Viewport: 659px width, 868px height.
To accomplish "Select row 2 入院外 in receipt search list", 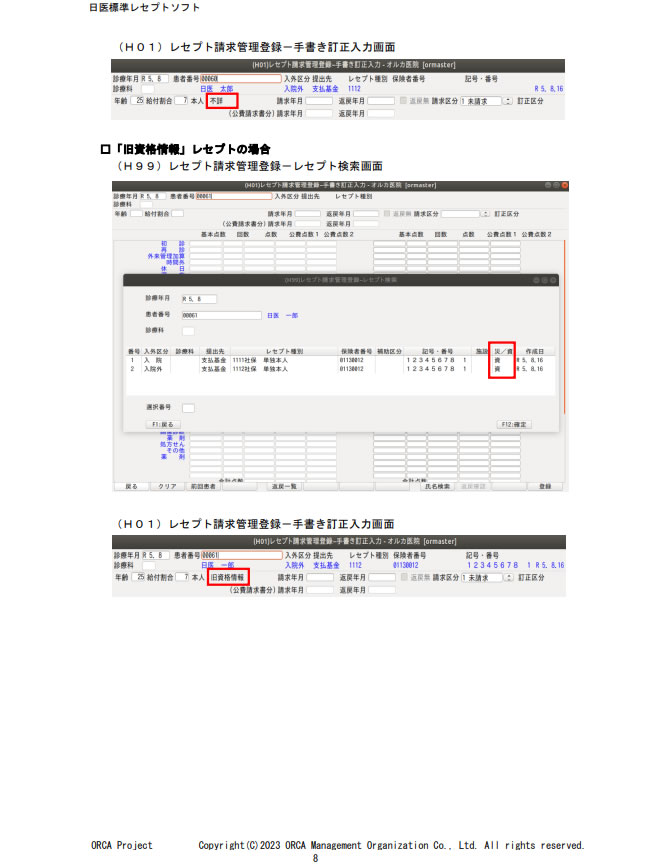I will (x=300, y=369).
